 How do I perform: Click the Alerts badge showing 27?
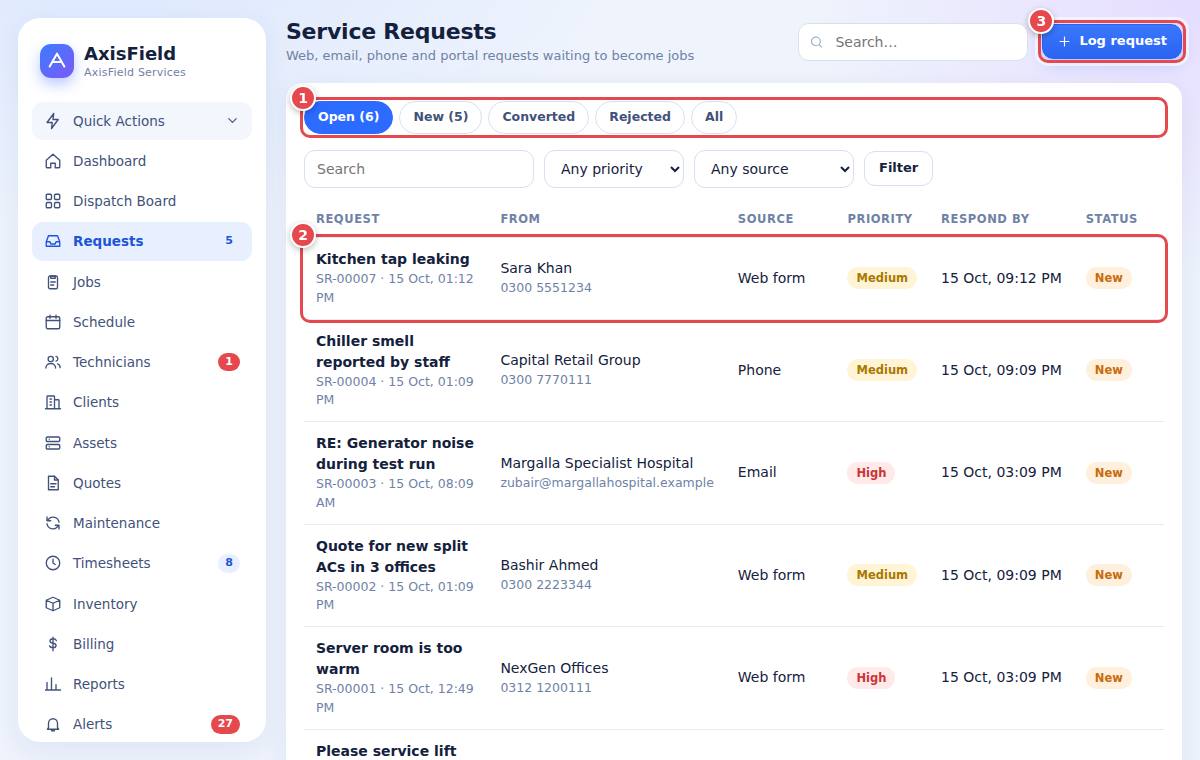tap(225, 724)
